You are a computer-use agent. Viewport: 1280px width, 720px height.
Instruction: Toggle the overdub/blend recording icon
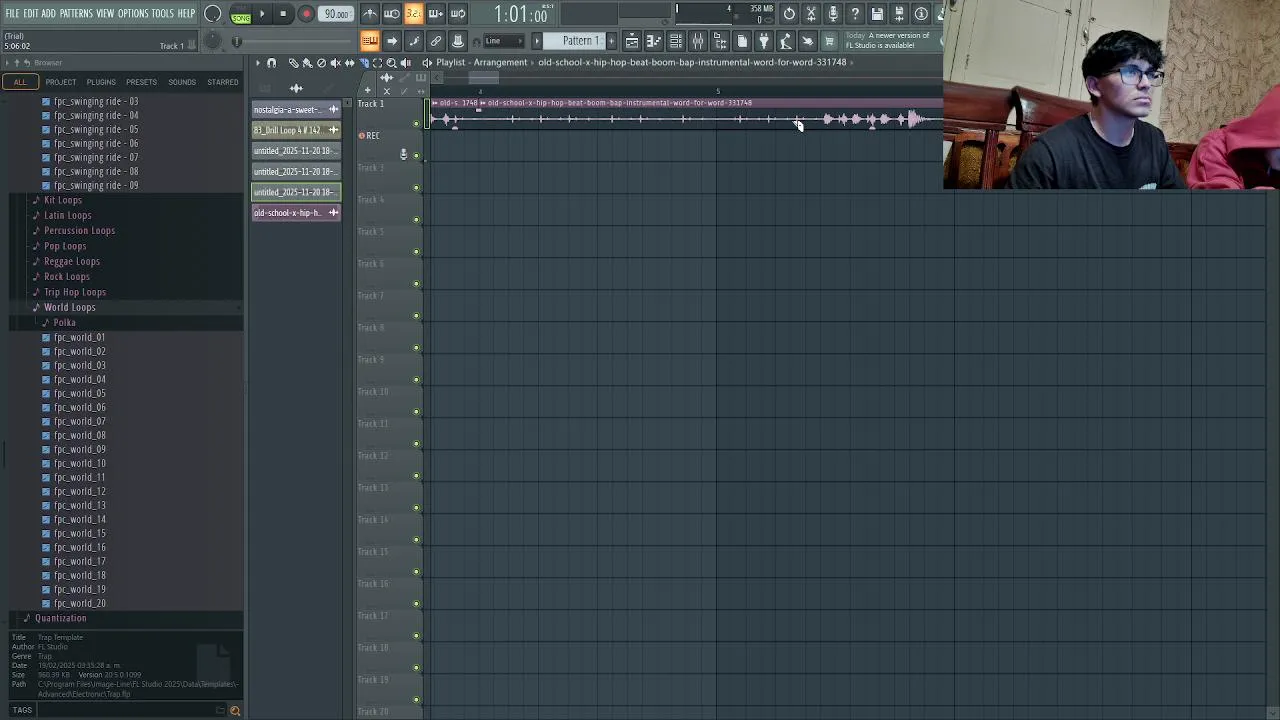436,14
